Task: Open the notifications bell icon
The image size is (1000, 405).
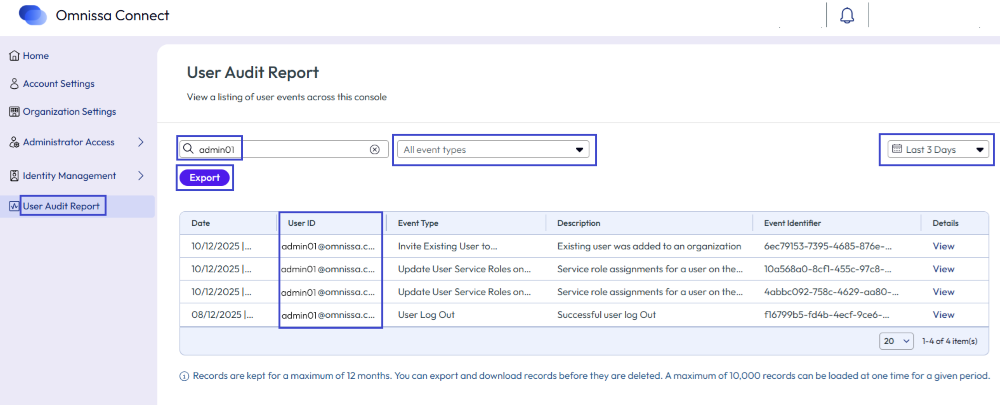Action: 847,15
